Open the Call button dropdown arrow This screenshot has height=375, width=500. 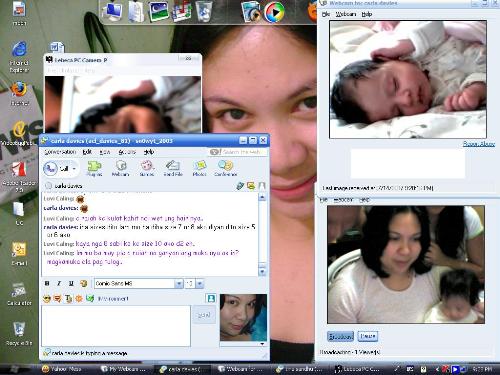click(74, 169)
